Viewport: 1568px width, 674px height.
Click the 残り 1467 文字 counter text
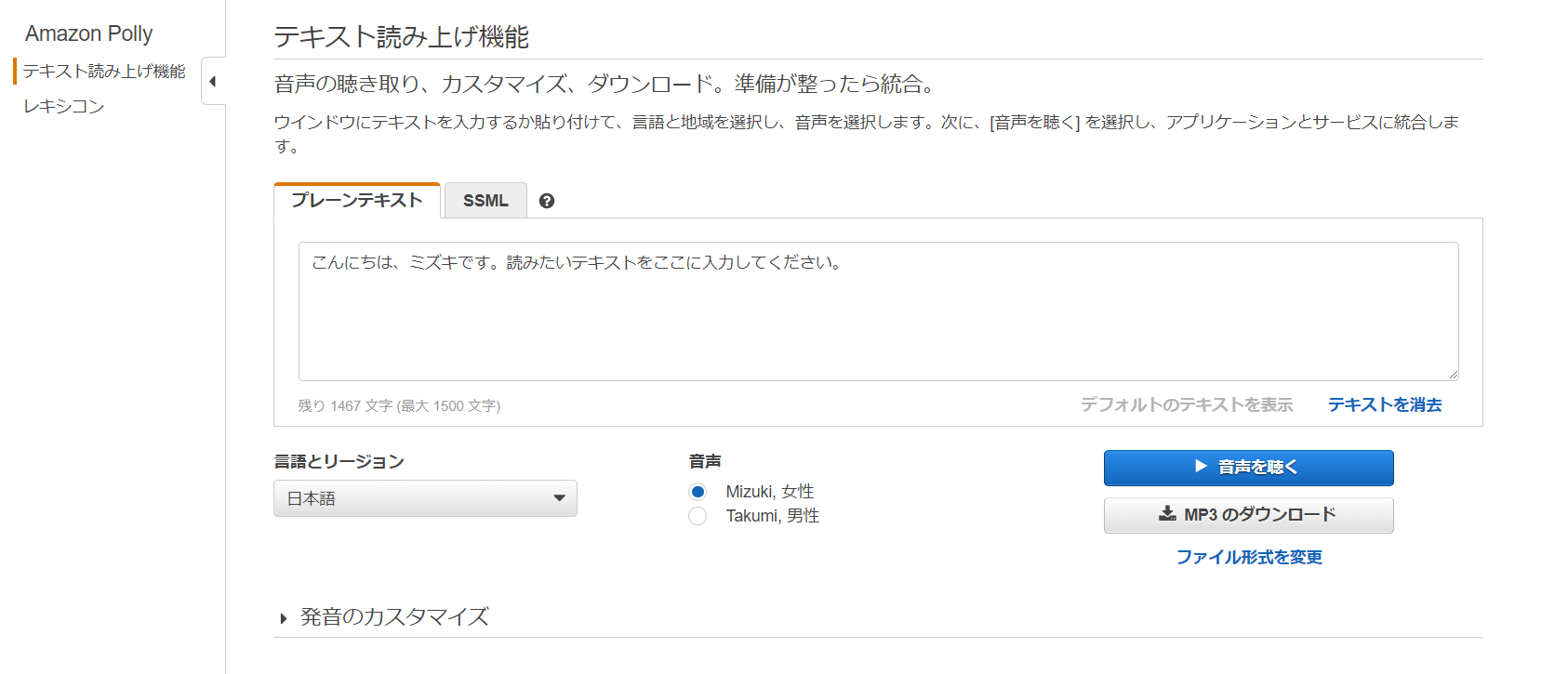click(399, 406)
